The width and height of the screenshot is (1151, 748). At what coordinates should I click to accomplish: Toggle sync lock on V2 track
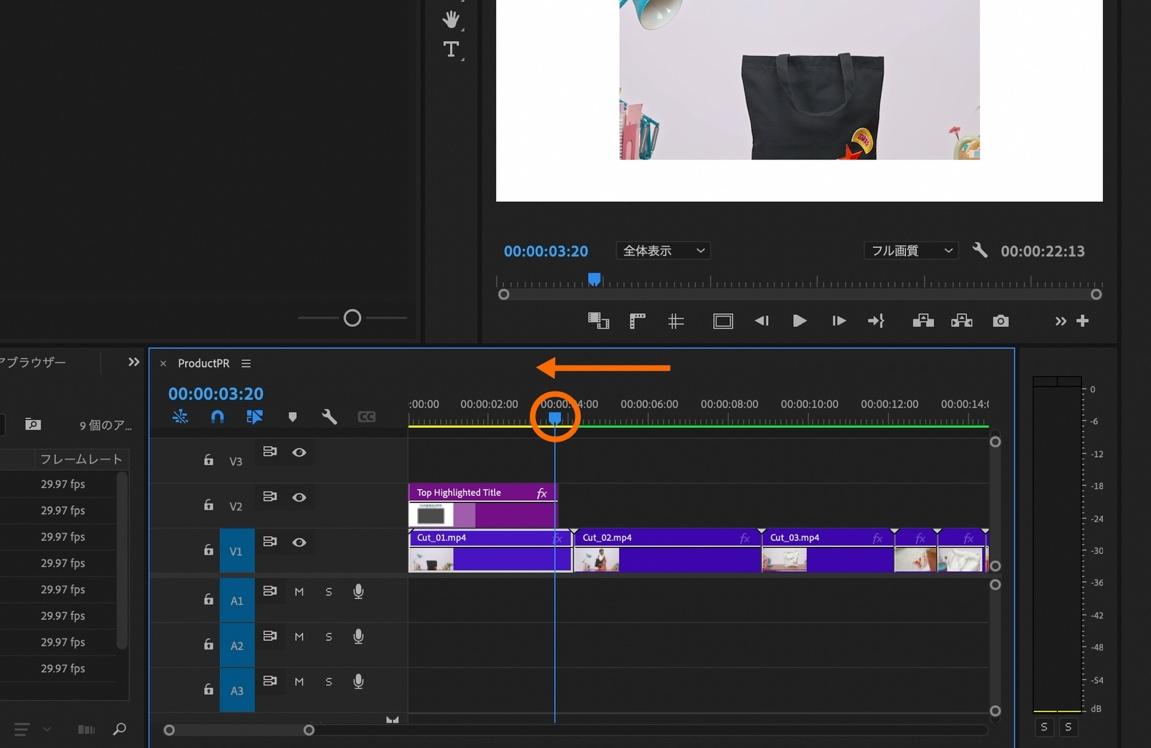pos(270,496)
